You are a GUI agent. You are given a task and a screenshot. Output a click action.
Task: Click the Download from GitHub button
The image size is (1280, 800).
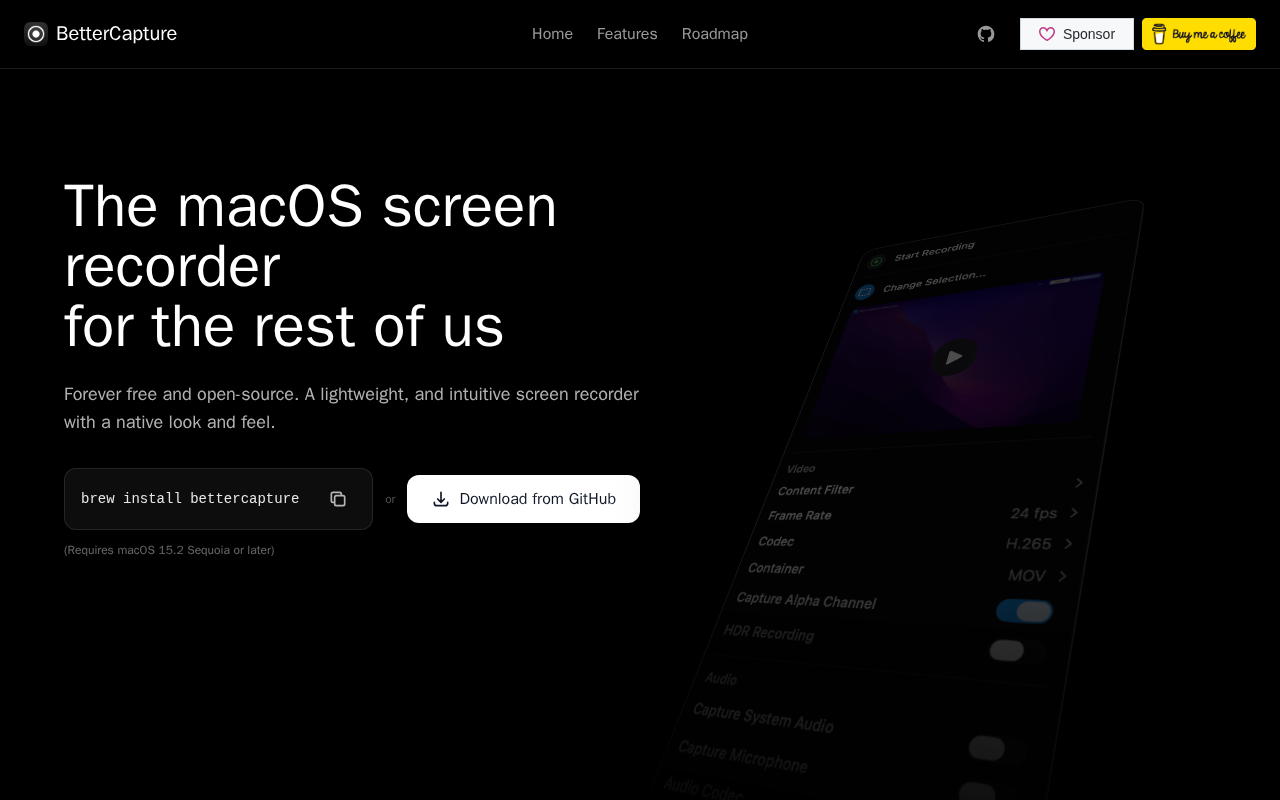(523, 499)
